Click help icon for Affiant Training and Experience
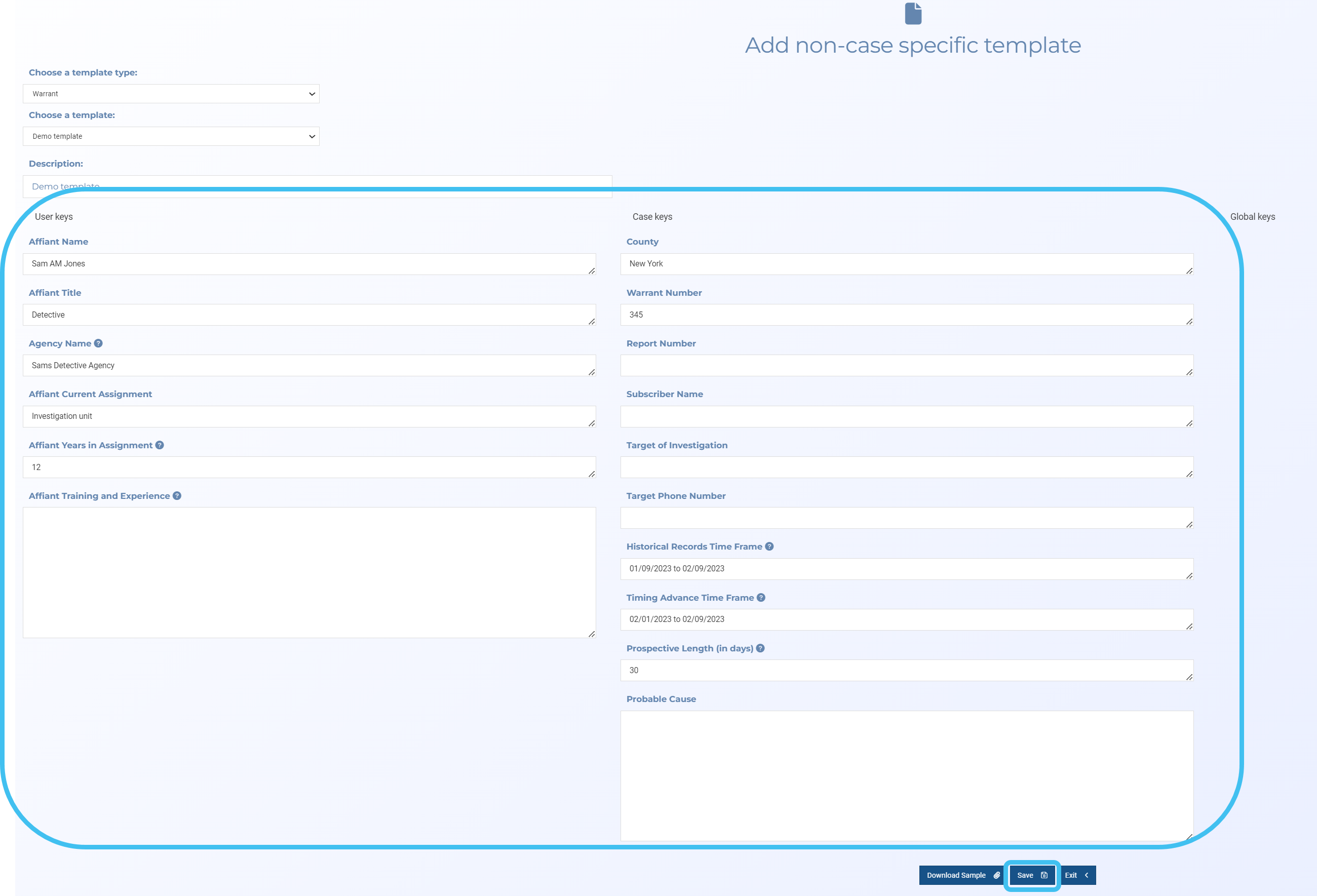The width and height of the screenshot is (1317, 896). (x=177, y=496)
